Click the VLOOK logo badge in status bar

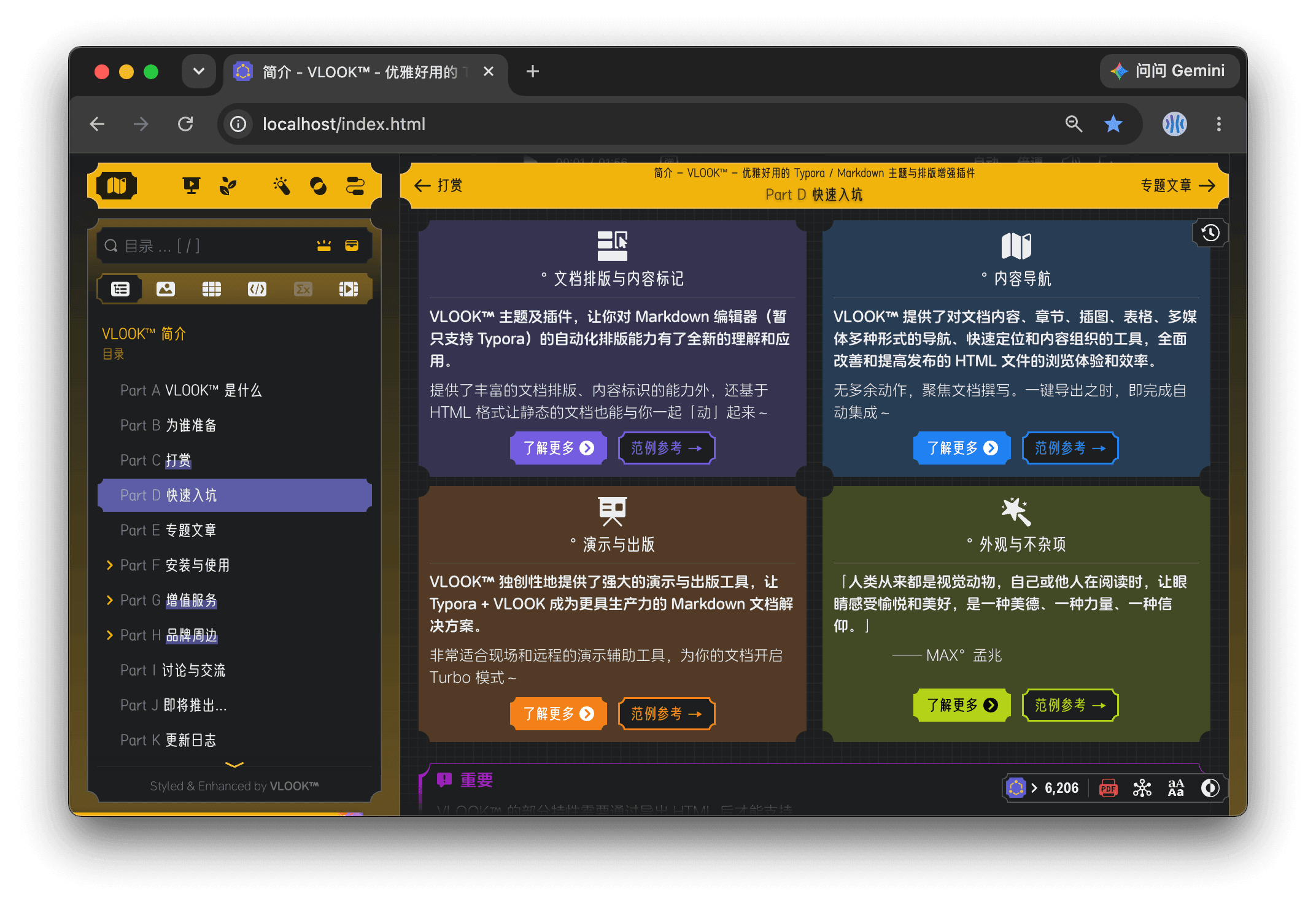[x=1016, y=788]
